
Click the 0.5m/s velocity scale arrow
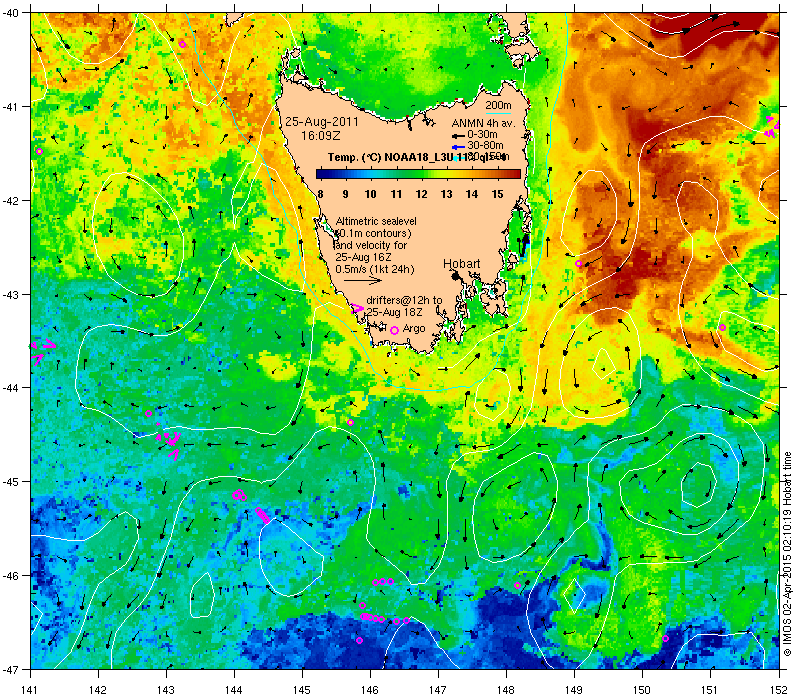(362, 280)
